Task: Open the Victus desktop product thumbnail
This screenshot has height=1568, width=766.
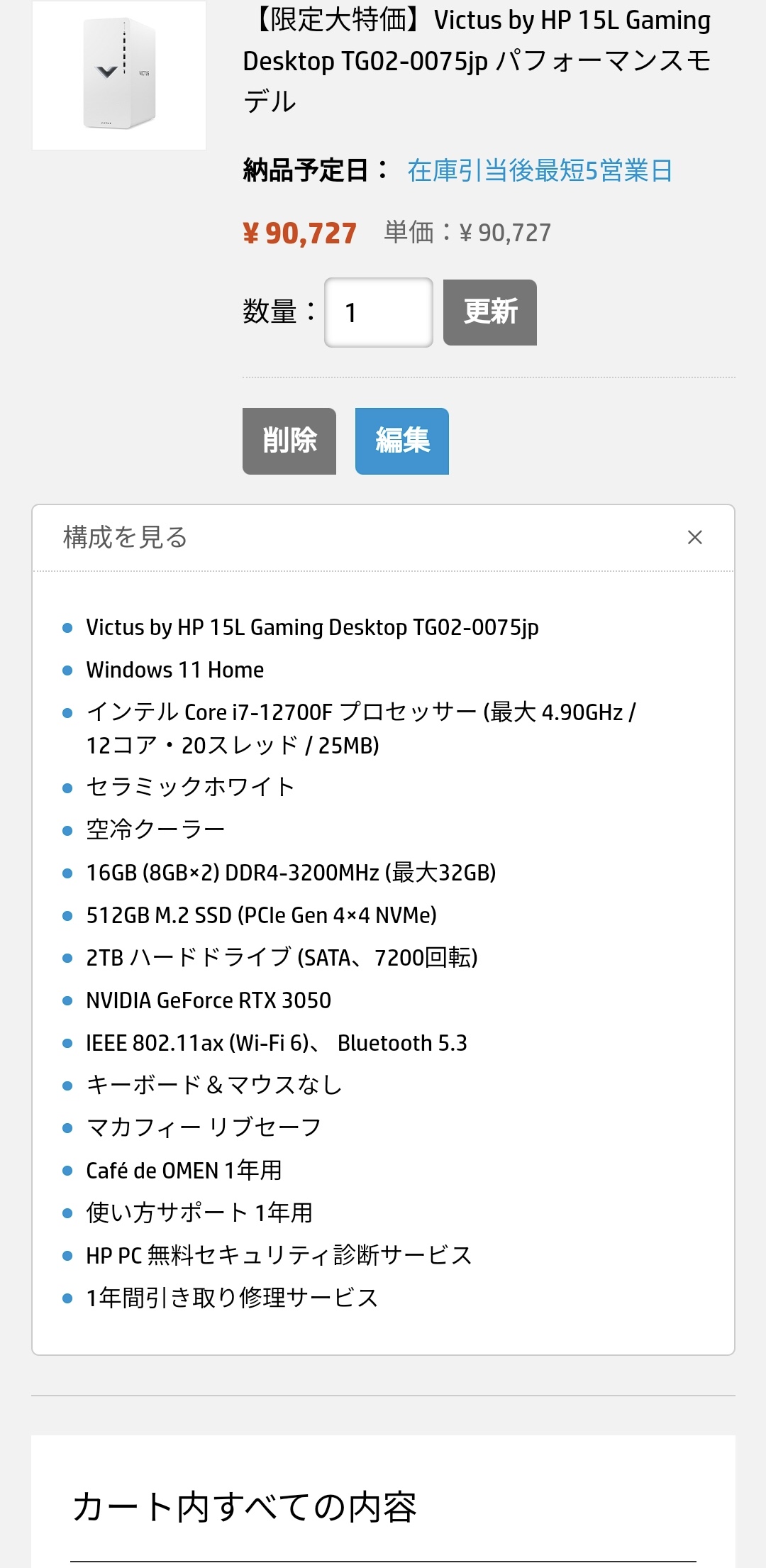Action: click(x=119, y=75)
